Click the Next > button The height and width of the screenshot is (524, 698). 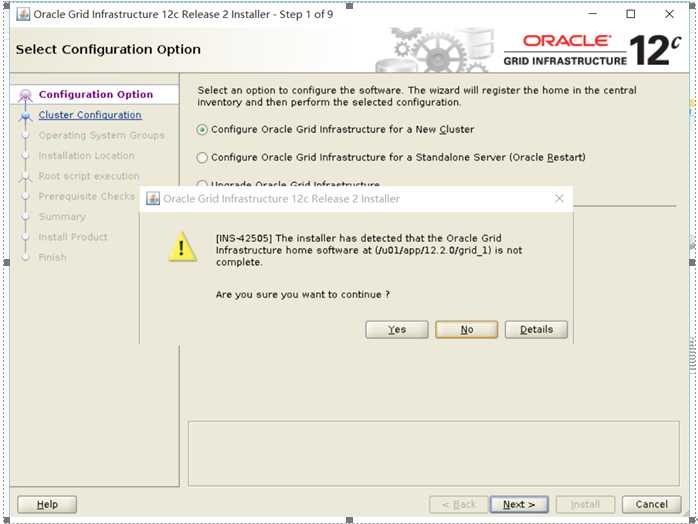tap(519, 504)
